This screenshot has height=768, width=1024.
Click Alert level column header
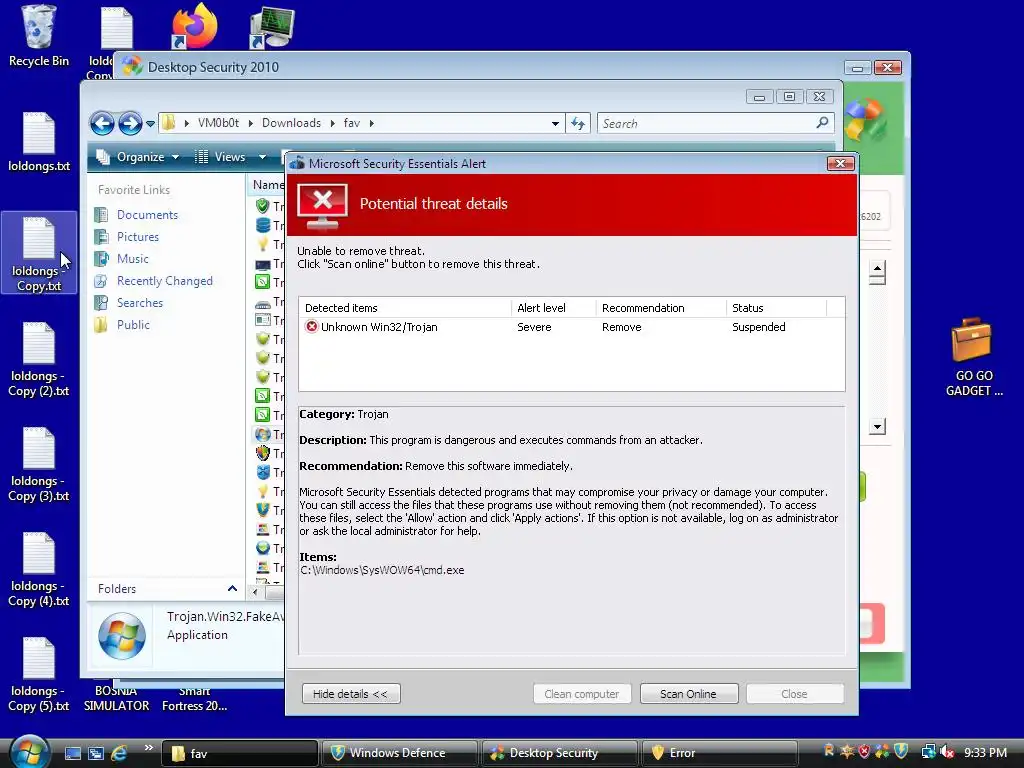click(x=554, y=308)
